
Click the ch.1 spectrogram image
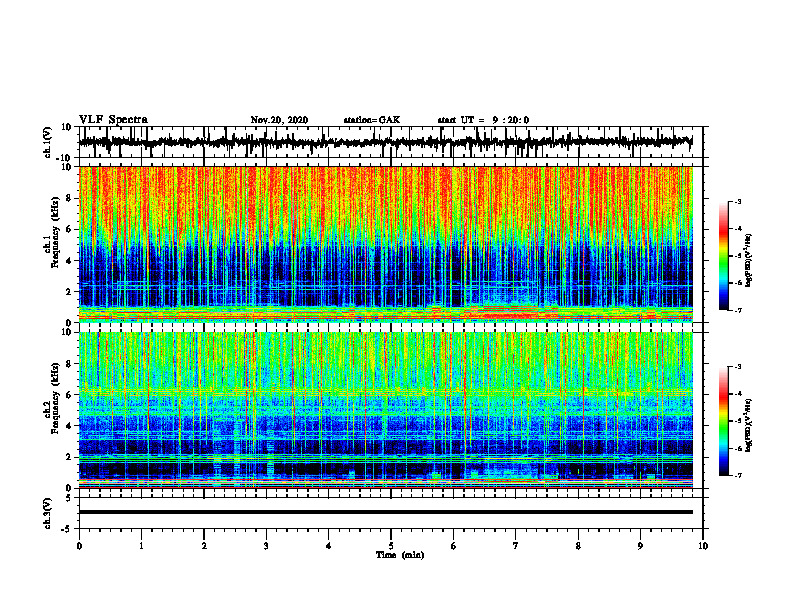(x=386, y=244)
